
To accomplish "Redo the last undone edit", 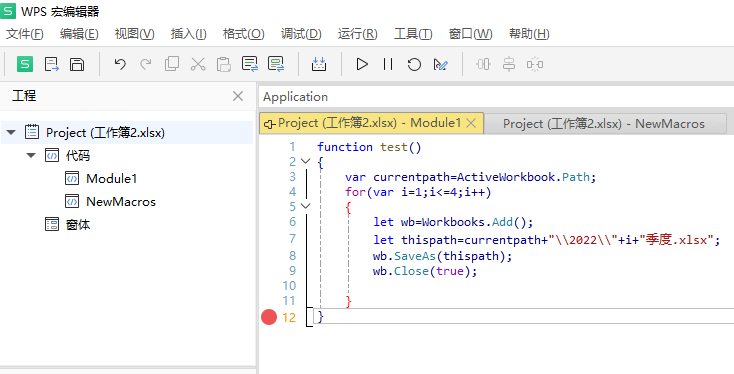I will 146,64.
